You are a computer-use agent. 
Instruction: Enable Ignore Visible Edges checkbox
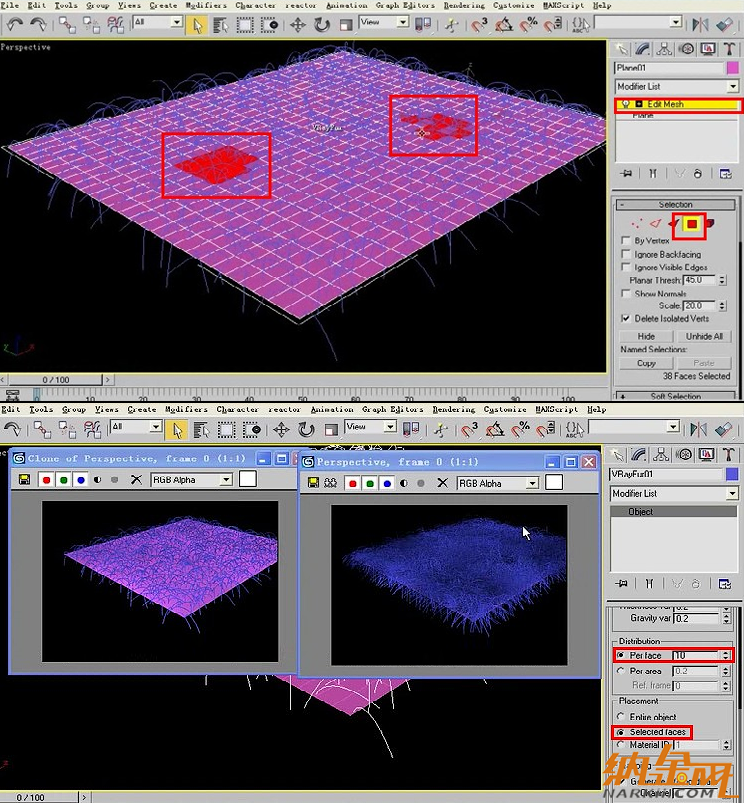click(625, 267)
